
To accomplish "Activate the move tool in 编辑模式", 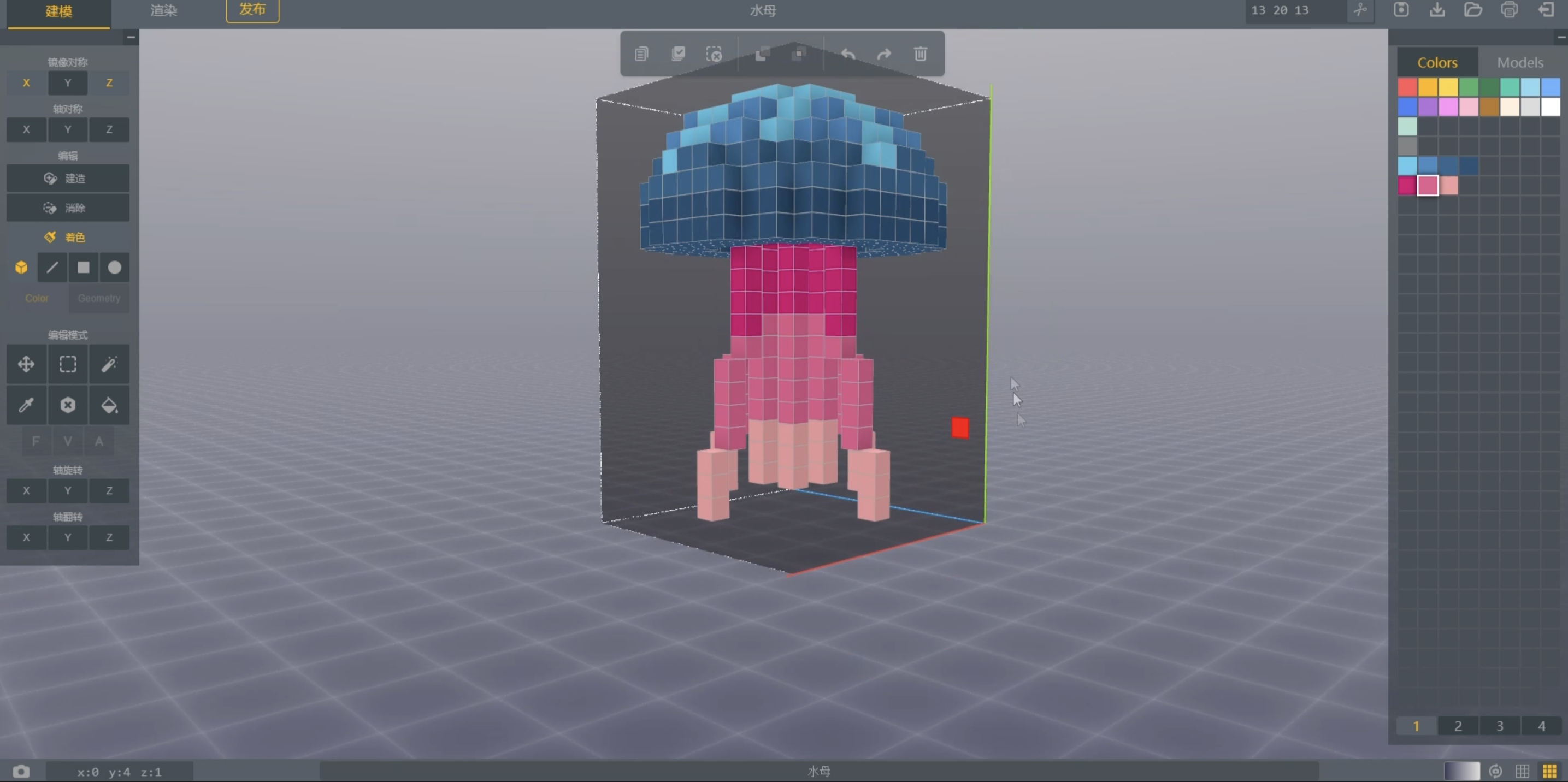I will pyautogui.click(x=26, y=365).
